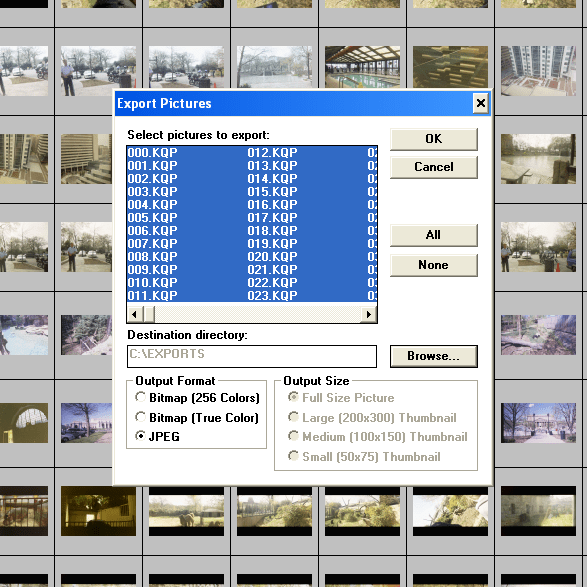587x587 pixels.
Task: Open the indoor swimming pool thumbnail
Action: [362, 67]
